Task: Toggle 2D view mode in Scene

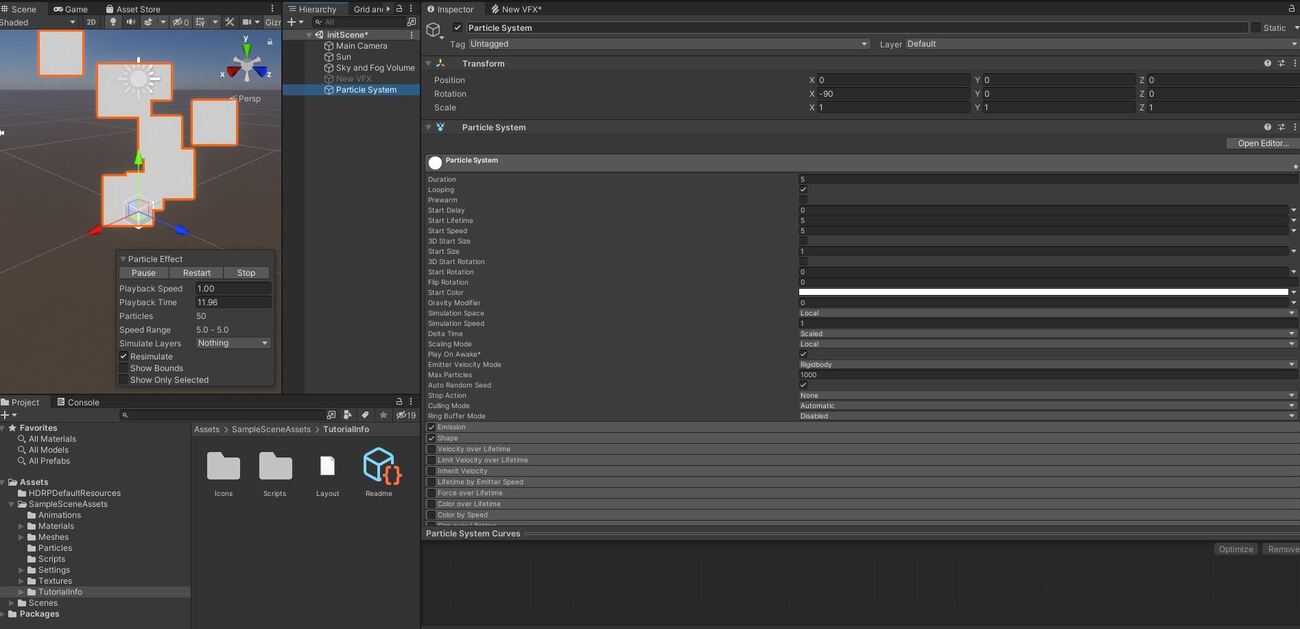Action: [x=91, y=22]
